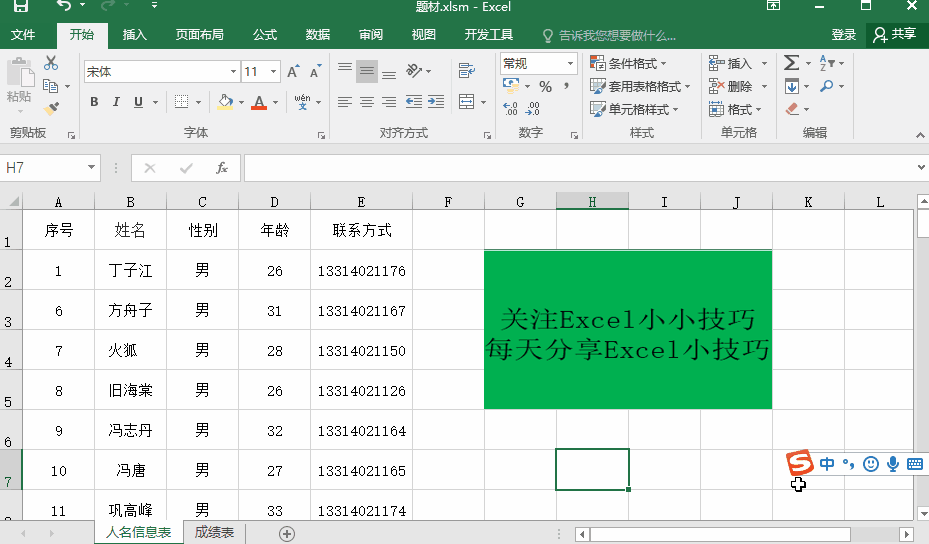Toggle Center horizontal alignment
This screenshot has width=929, height=544.
pos(367,102)
